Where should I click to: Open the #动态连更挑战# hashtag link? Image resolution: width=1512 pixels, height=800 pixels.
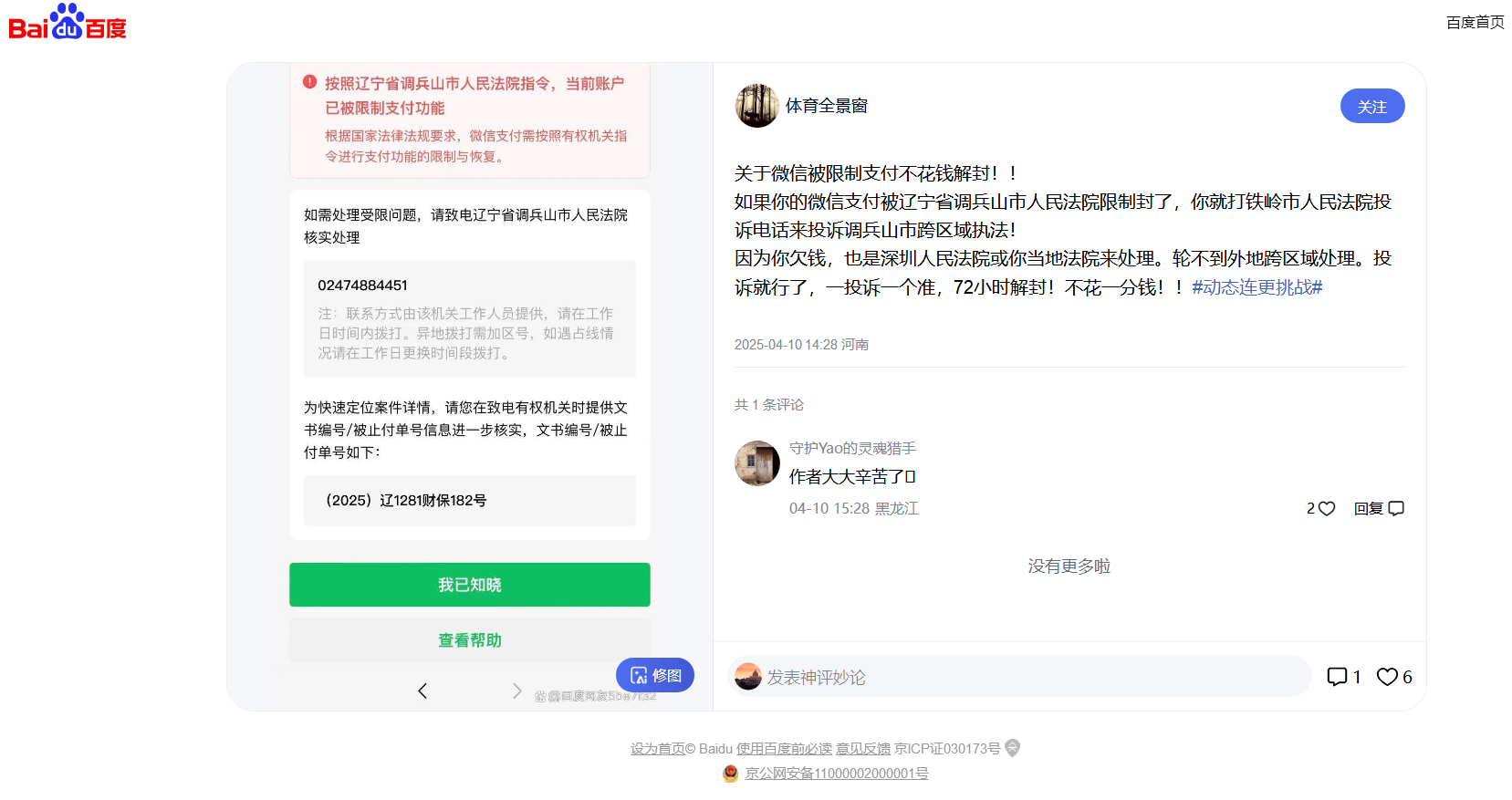point(1257,287)
